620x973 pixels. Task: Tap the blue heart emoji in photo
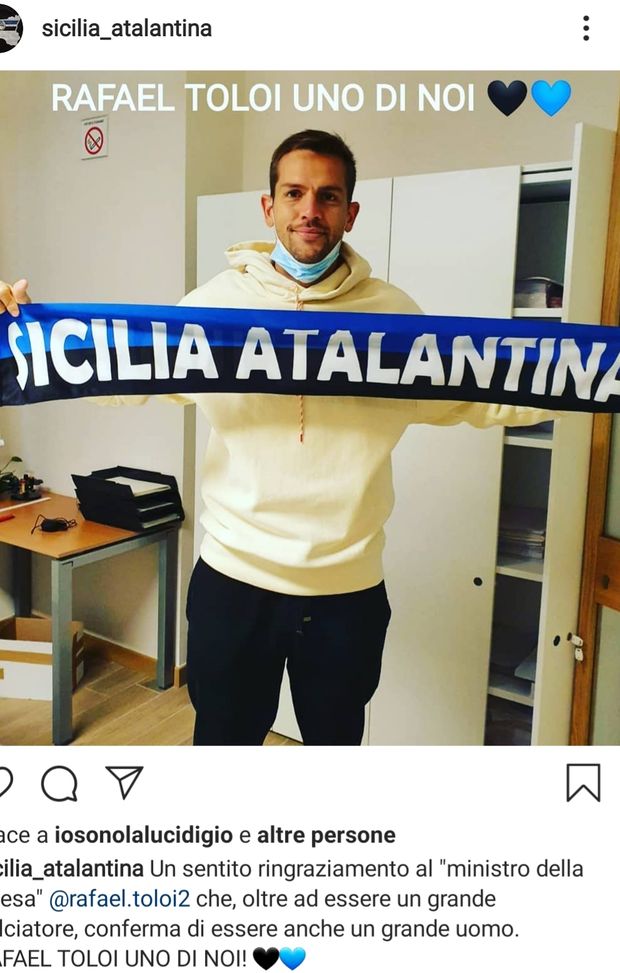(550, 98)
